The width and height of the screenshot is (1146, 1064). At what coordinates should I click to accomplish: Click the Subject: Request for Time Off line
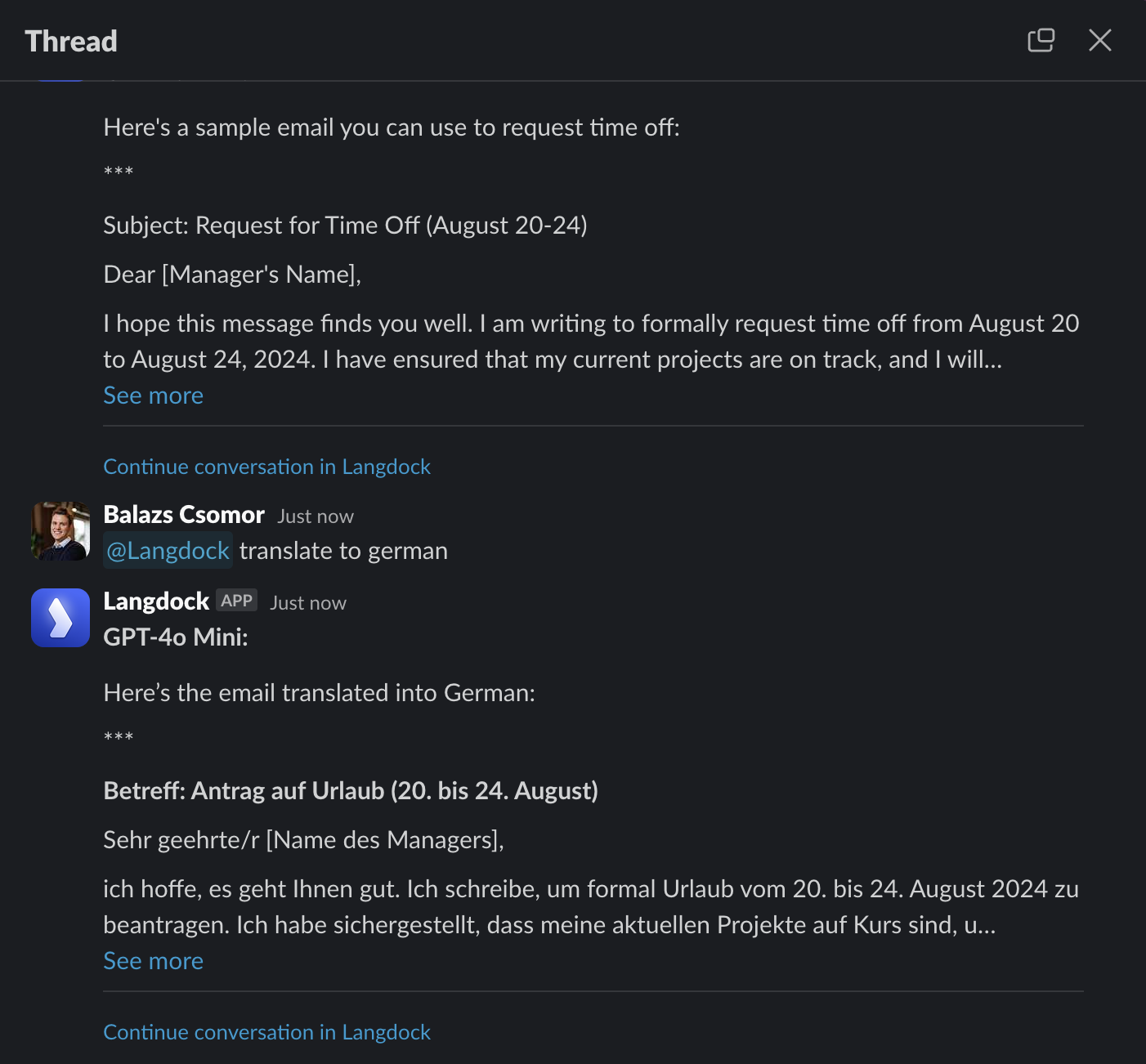tap(345, 226)
